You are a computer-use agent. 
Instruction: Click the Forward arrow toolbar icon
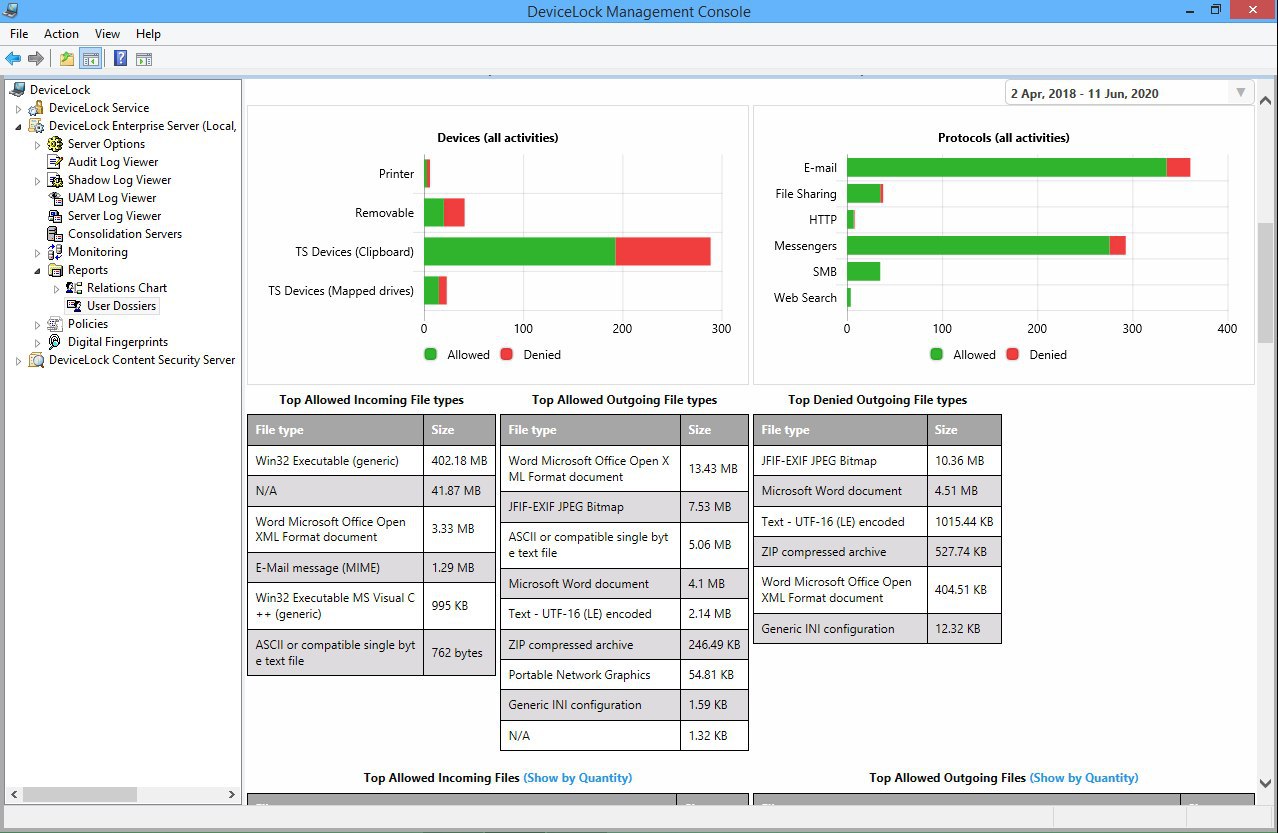coord(36,59)
